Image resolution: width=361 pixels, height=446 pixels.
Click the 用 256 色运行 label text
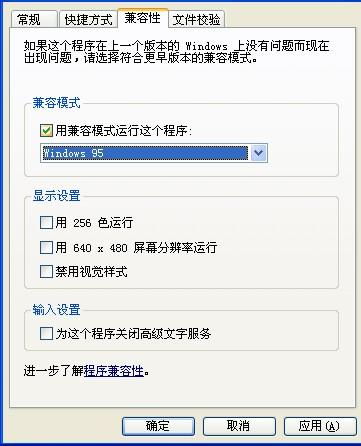[94, 223]
